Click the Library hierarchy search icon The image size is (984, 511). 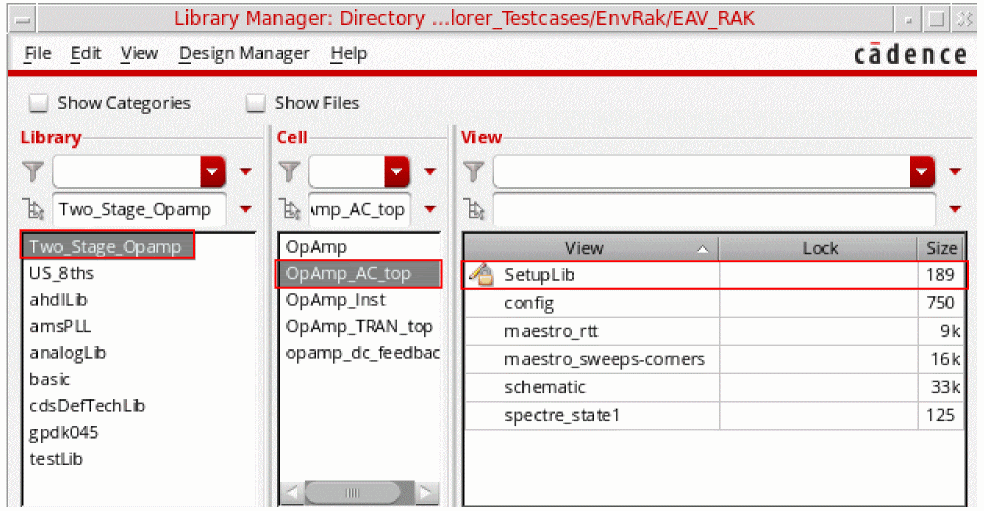pos(33,209)
